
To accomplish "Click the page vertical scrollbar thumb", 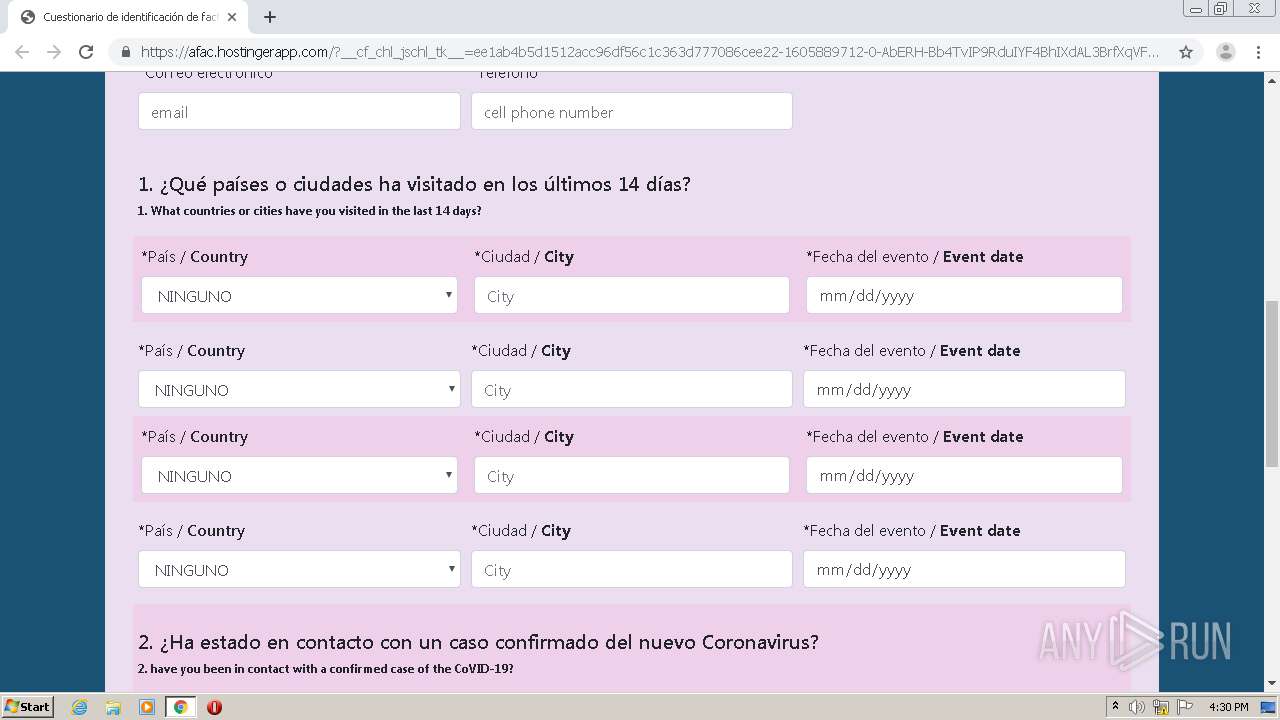I will 1272,383.
